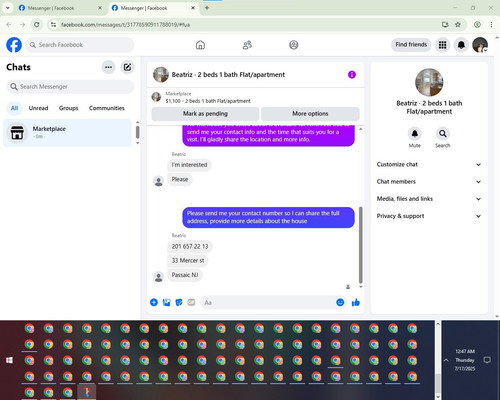Viewport: 500px width, 400px height.
Task: Click Find friends button
Action: 411,45
